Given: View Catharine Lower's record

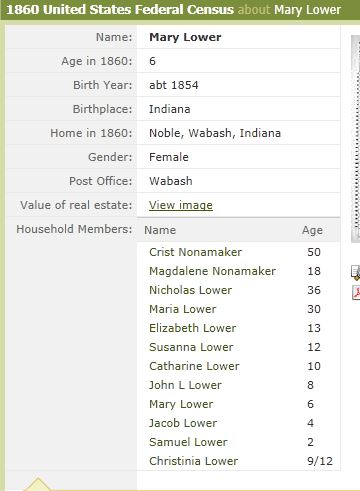Looking at the screenshot, I should 194,366.
